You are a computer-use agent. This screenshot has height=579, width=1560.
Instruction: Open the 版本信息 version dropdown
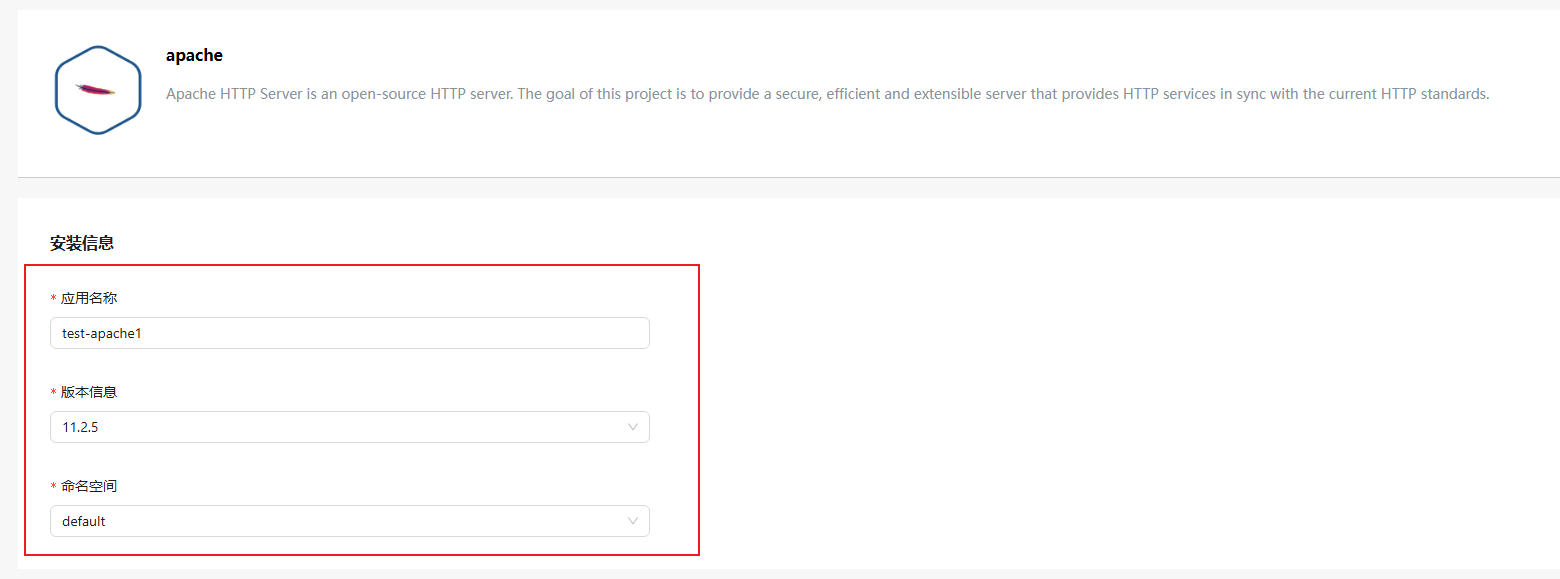(x=349, y=427)
